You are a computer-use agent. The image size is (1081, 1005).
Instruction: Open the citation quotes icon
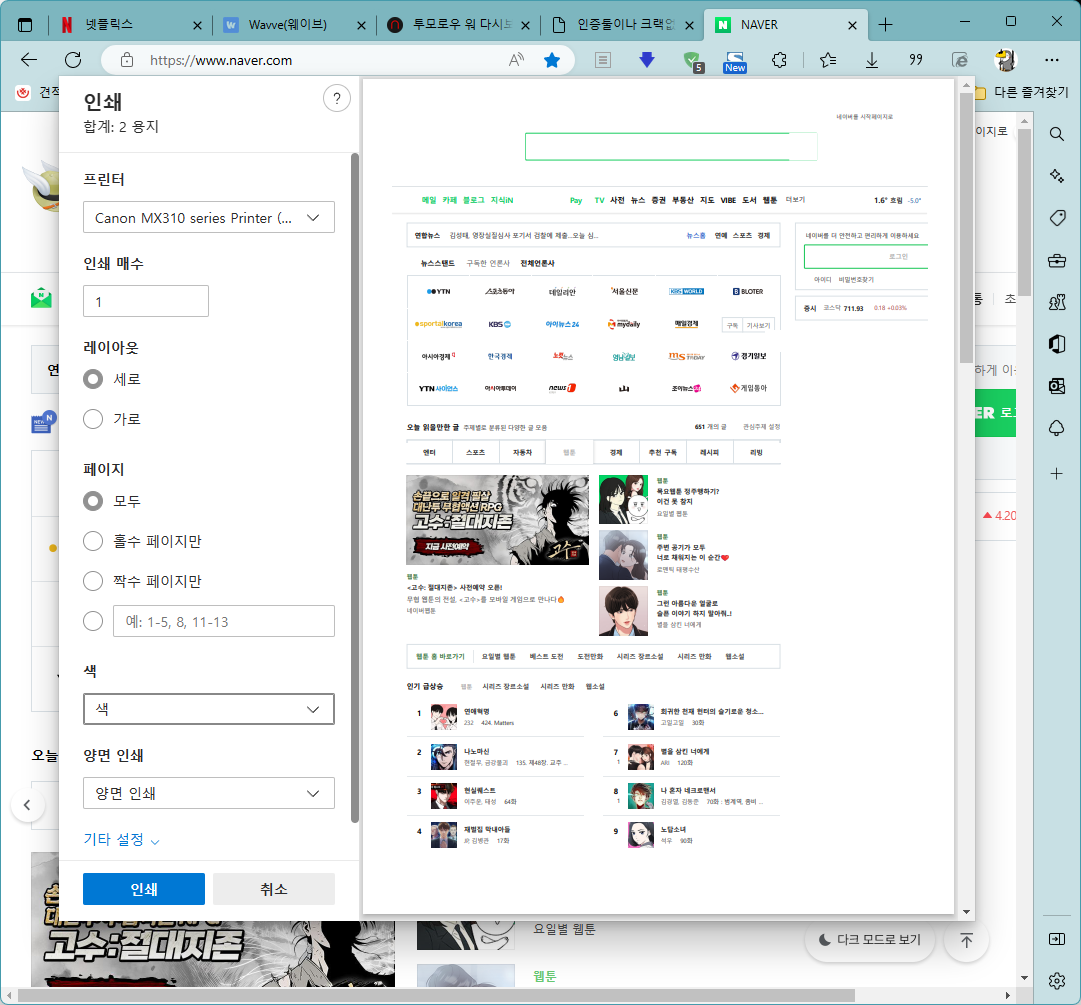(916, 60)
